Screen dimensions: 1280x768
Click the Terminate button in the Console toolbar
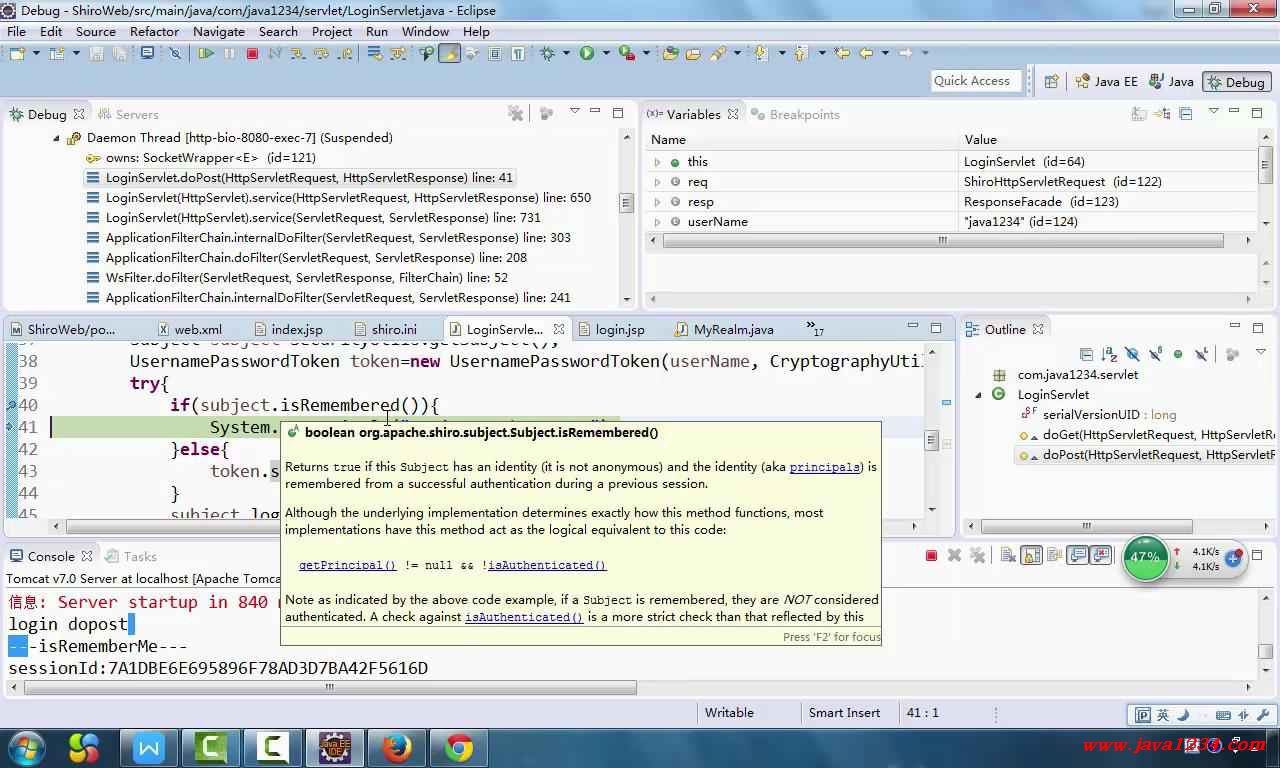click(x=931, y=555)
